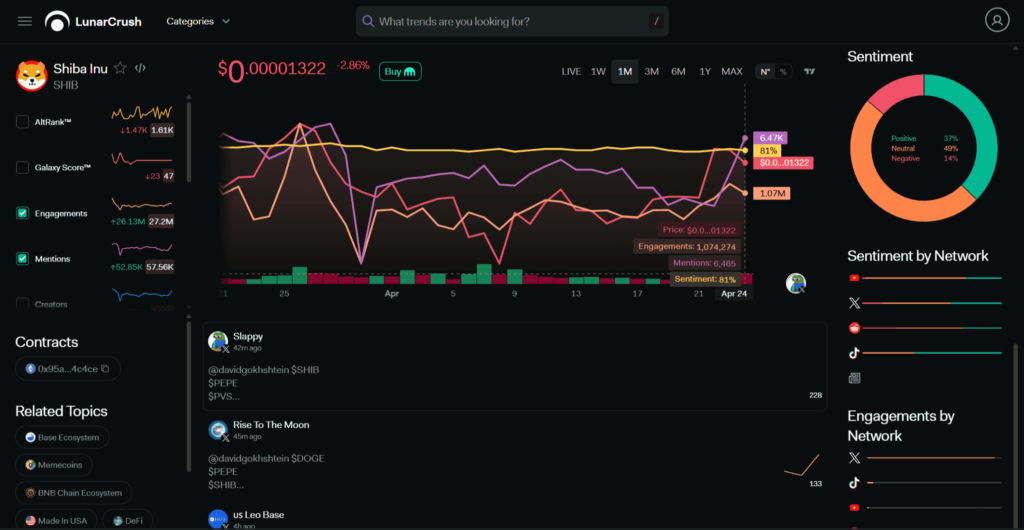Open the Made In USA topic
This screenshot has height=530, width=1024.
tap(56, 520)
